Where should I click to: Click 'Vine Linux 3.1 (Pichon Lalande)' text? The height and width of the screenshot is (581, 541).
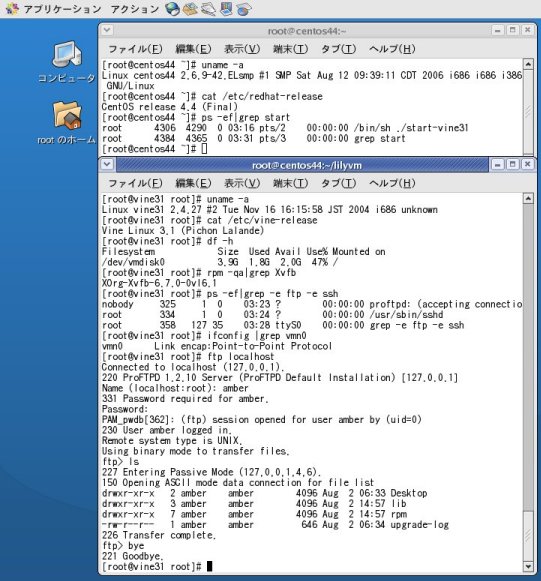pyautogui.click(x=183, y=230)
